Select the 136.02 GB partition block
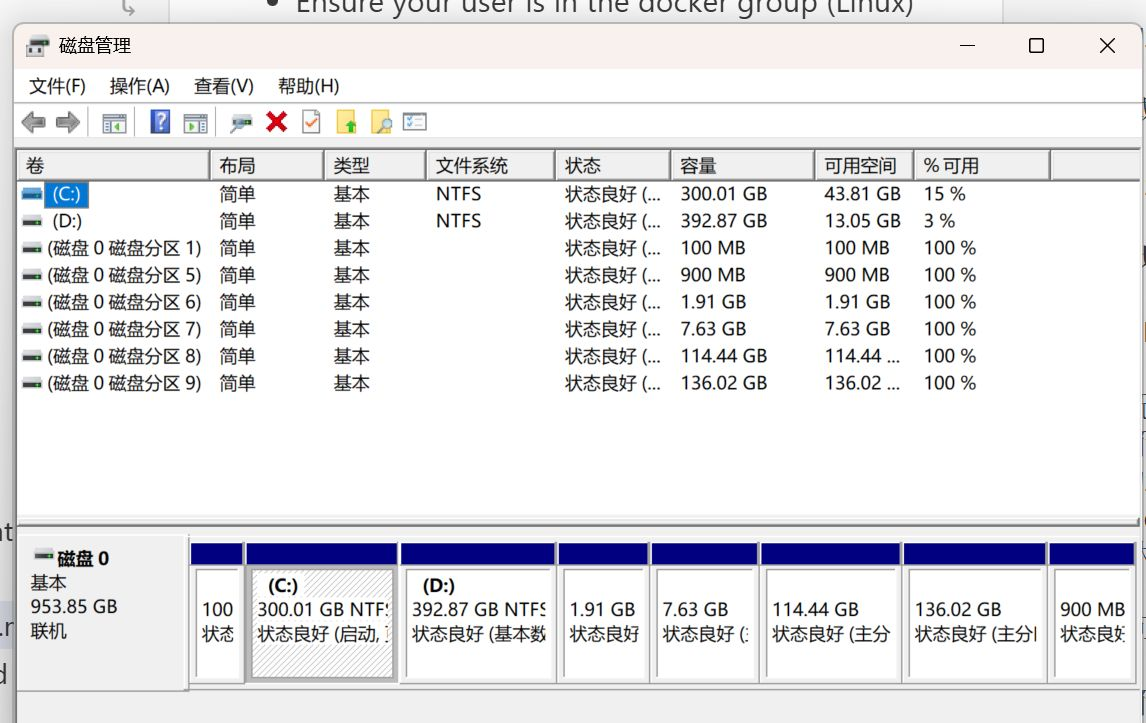This screenshot has height=723, width=1146. (x=974, y=613)
